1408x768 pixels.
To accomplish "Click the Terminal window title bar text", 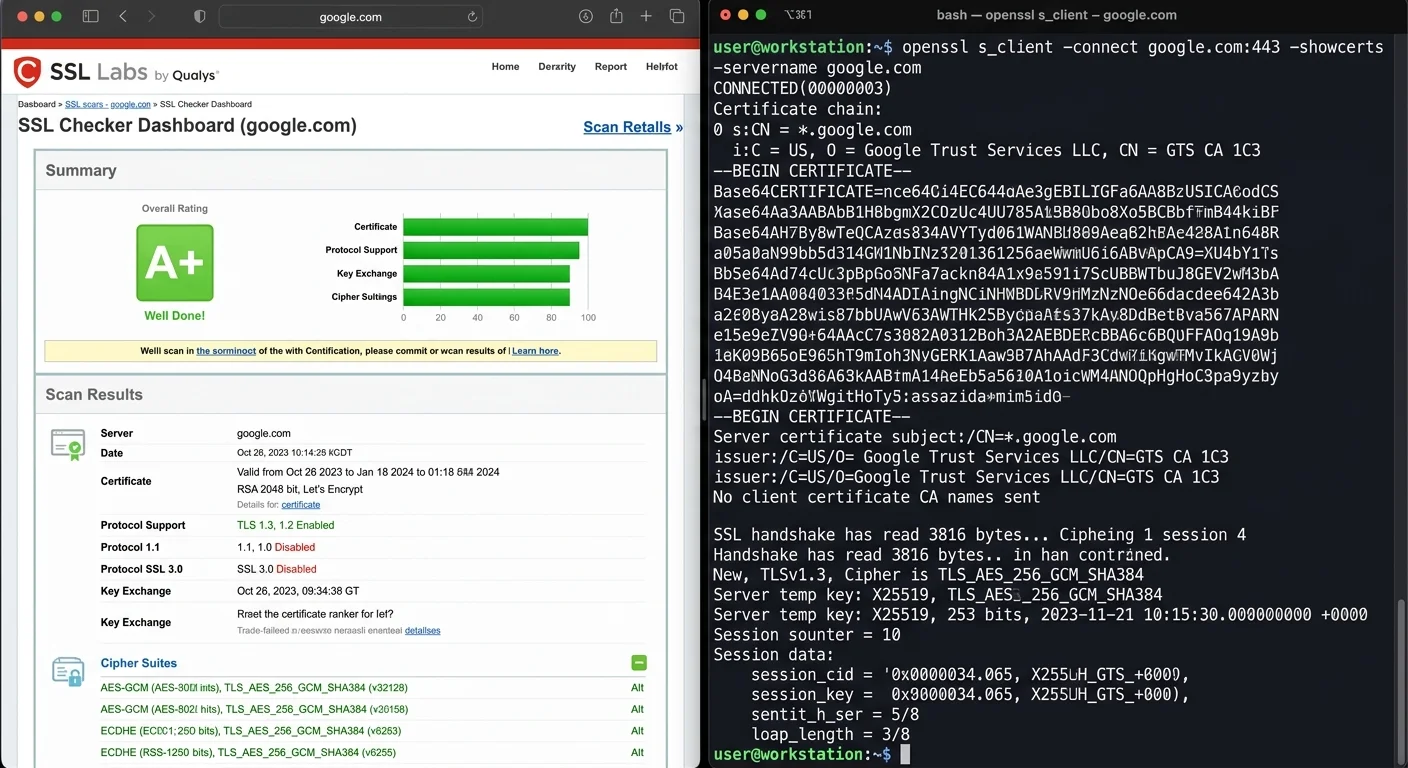I will pyautogui.click(x=1056, y=15).
